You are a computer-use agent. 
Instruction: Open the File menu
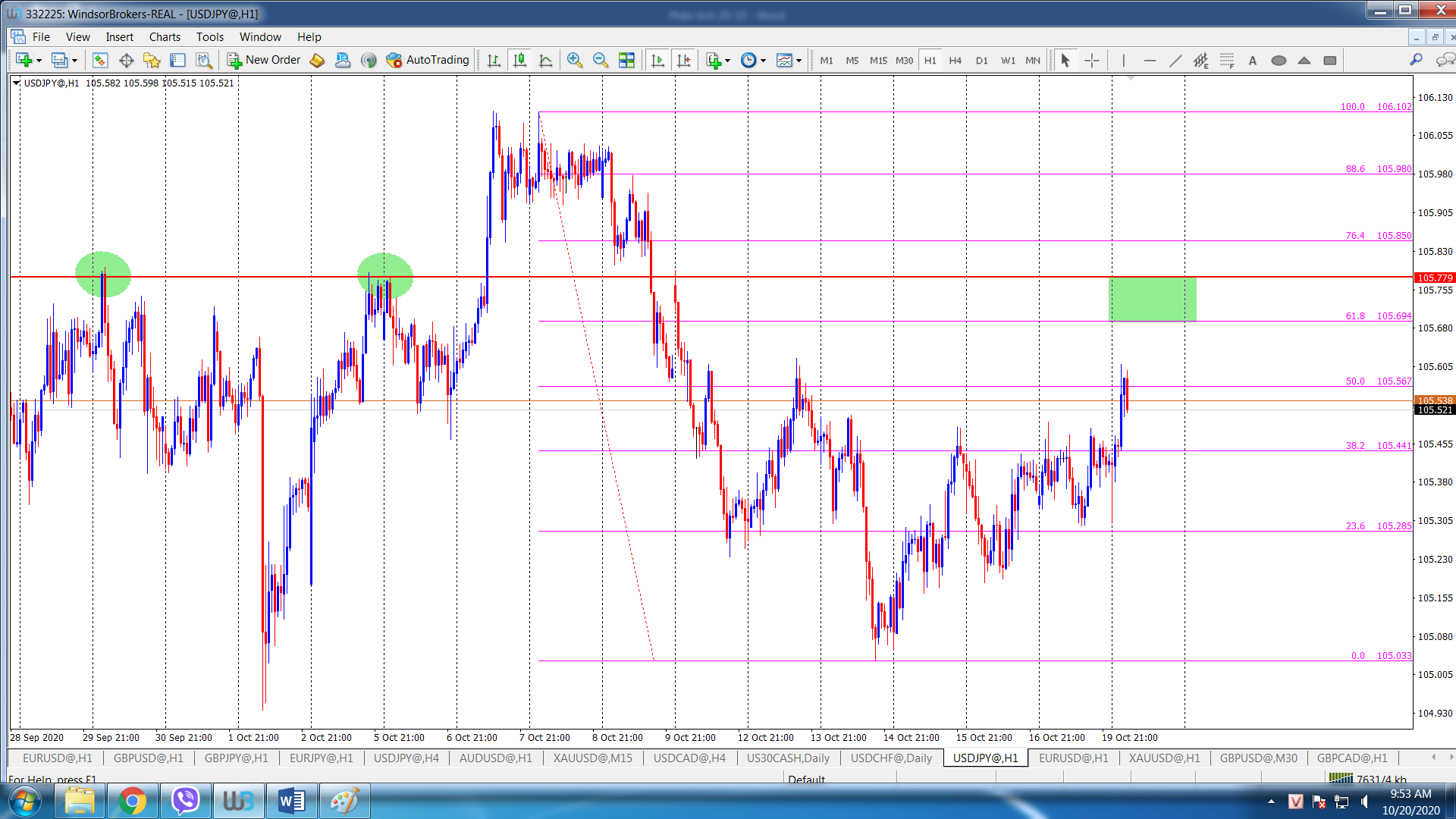click(x=41, y=36)
